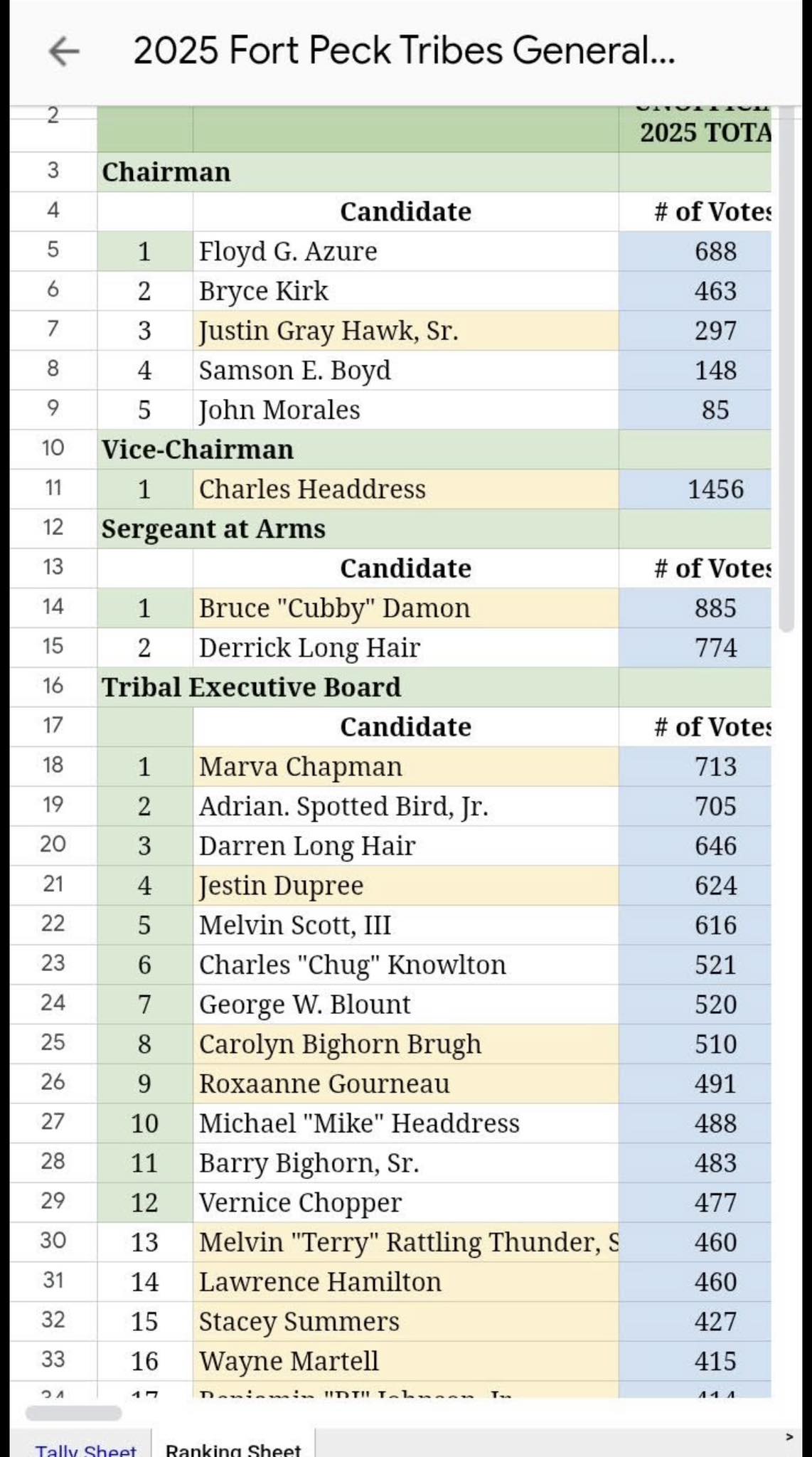Select the Derrick Long Hair cell

[405, 647]
